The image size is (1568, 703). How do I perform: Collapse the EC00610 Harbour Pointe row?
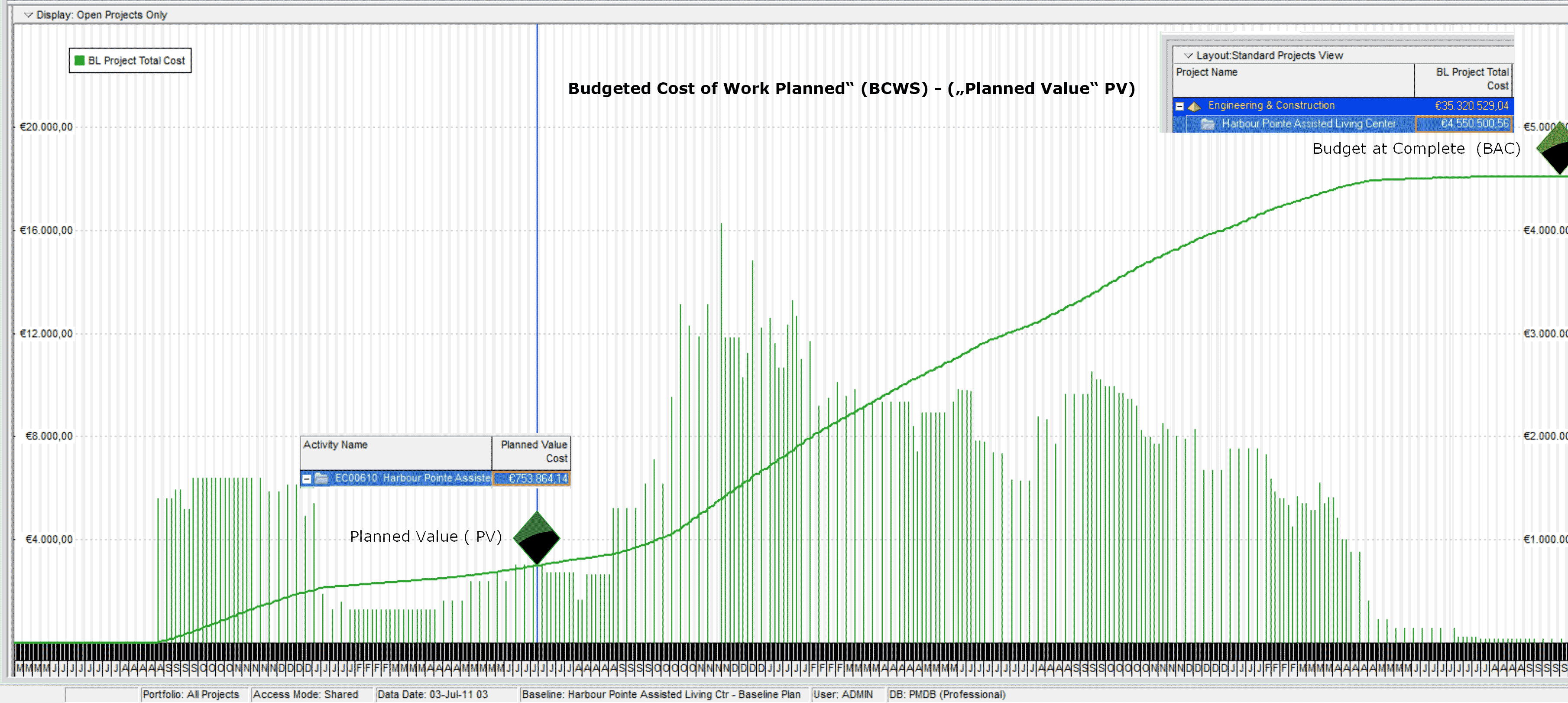(307, 479)
